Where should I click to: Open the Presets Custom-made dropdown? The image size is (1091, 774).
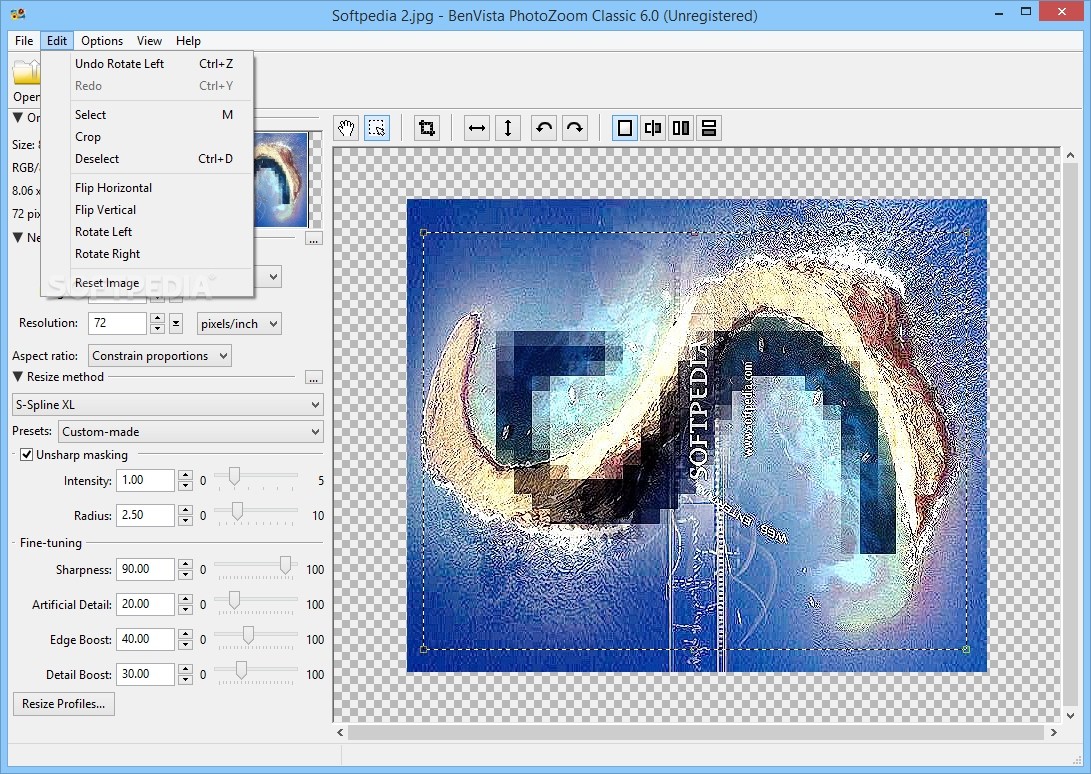[x=191, y=432]
